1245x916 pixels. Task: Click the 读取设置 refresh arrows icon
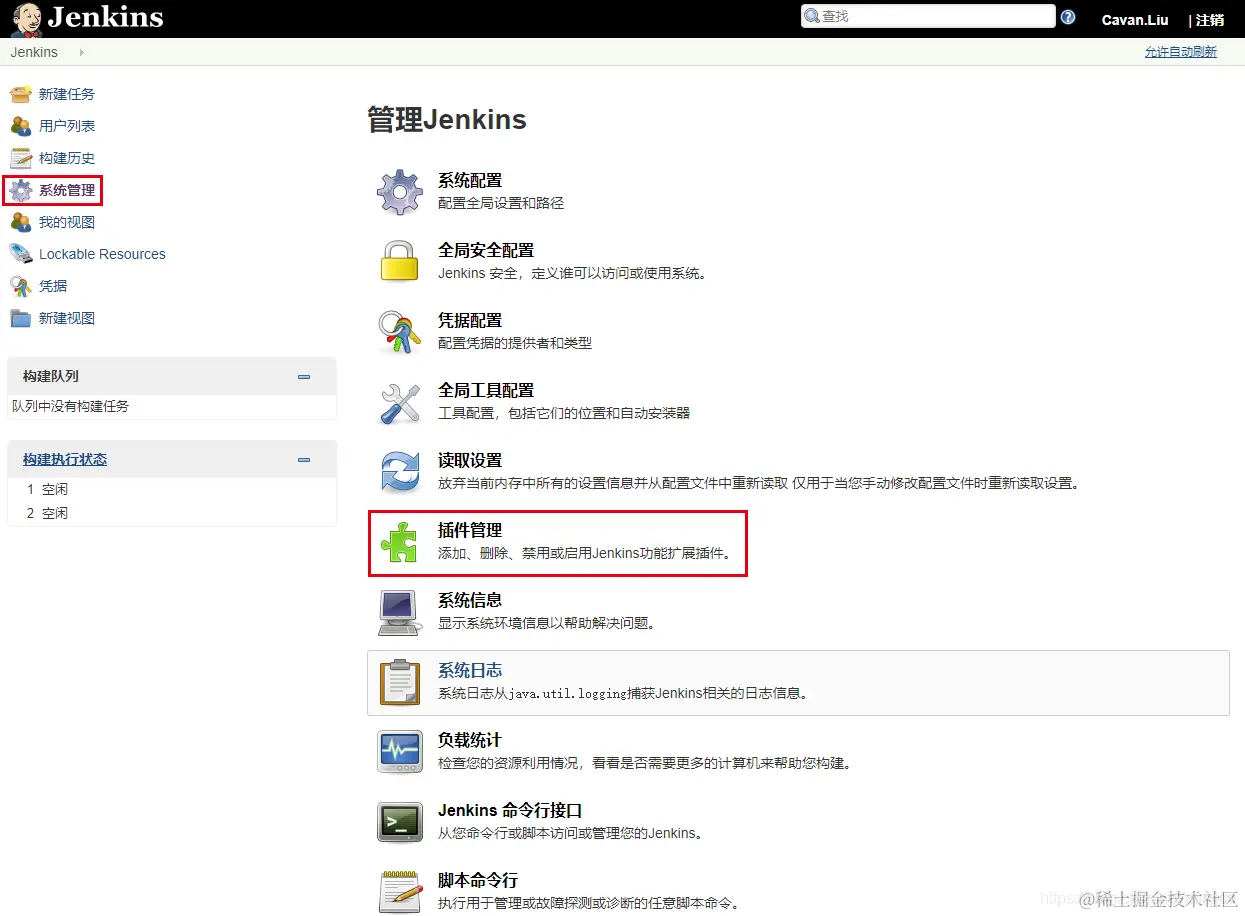click(x=400, y=472)
